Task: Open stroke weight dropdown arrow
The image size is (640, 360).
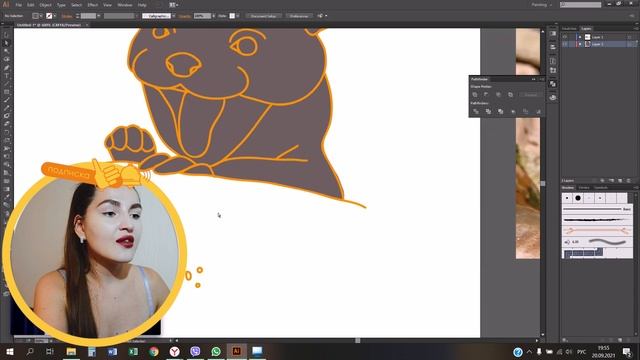Action: 99,16
